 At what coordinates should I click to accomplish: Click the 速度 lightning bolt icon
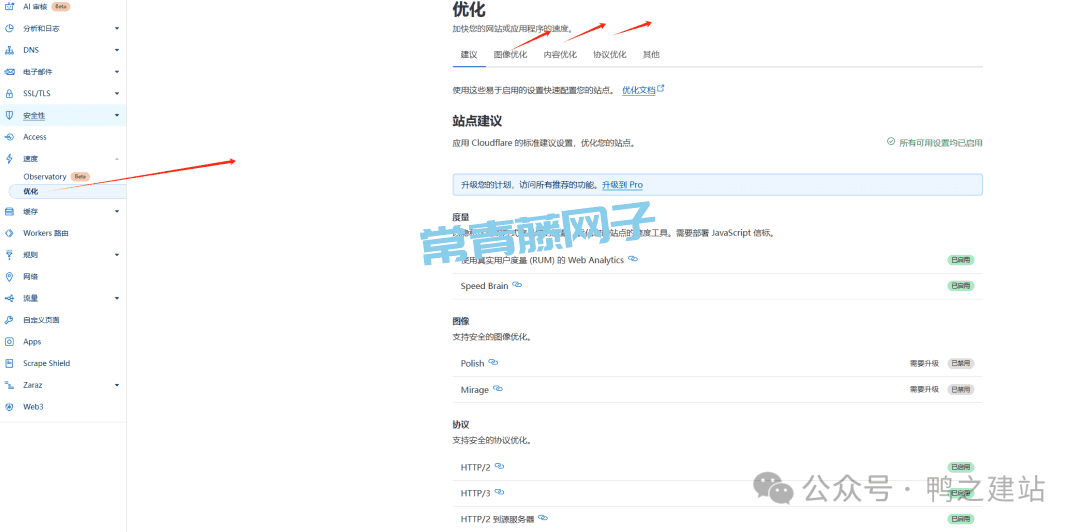(9, 158)
